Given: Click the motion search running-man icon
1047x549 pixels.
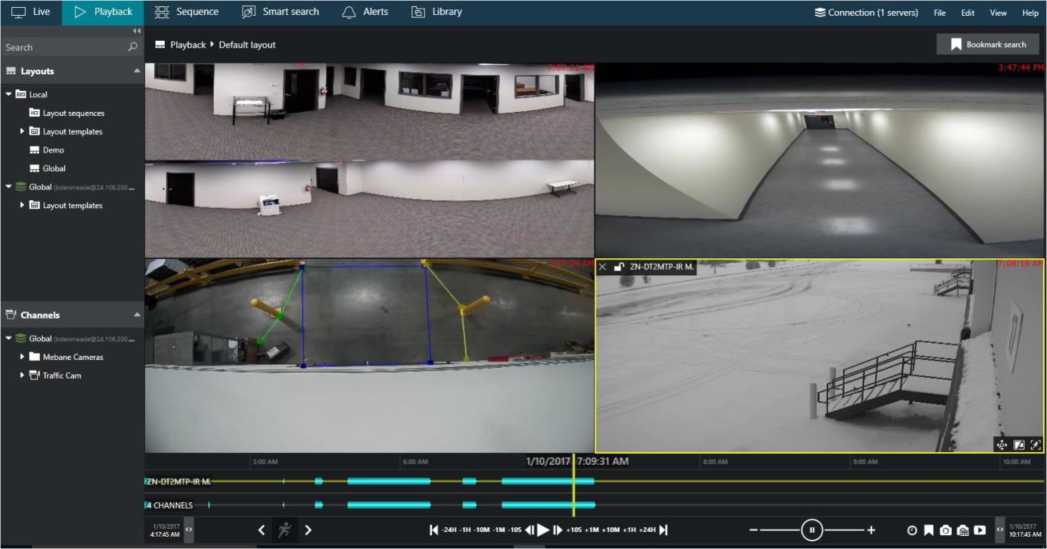Looking at the screenshot, I should pos(285,530).
